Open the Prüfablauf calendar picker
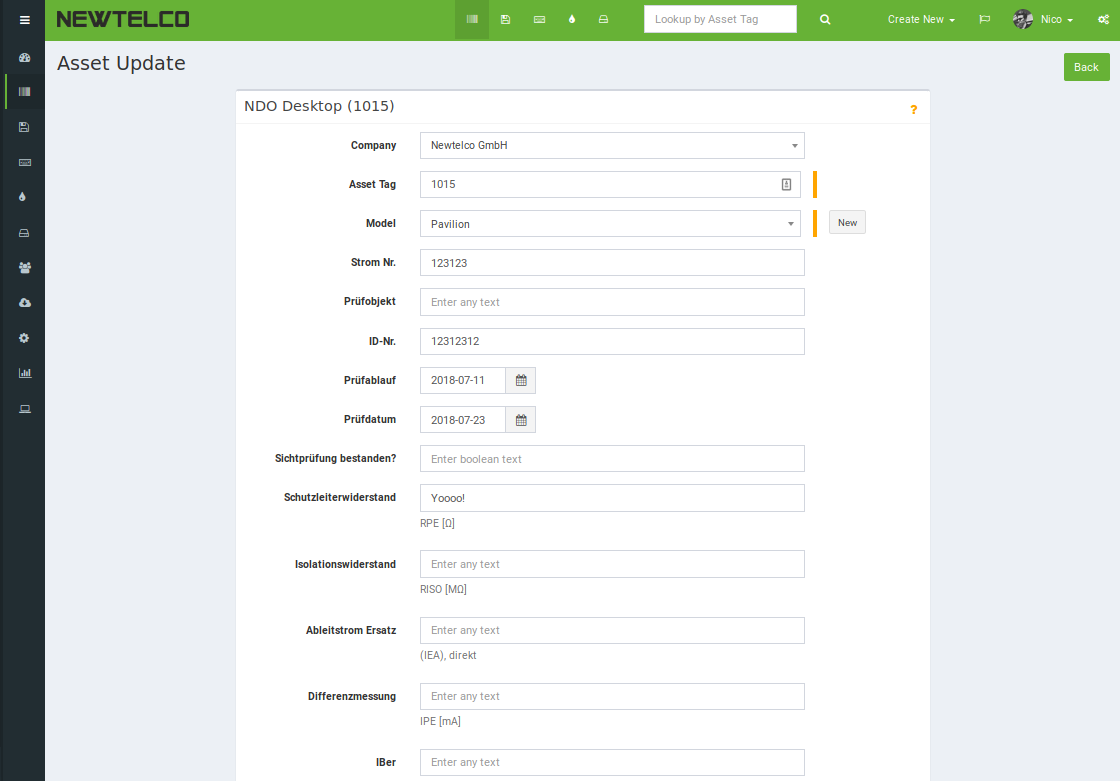Screen dimensions: 1120x781 pyautogui.click(x=521, y=380)
